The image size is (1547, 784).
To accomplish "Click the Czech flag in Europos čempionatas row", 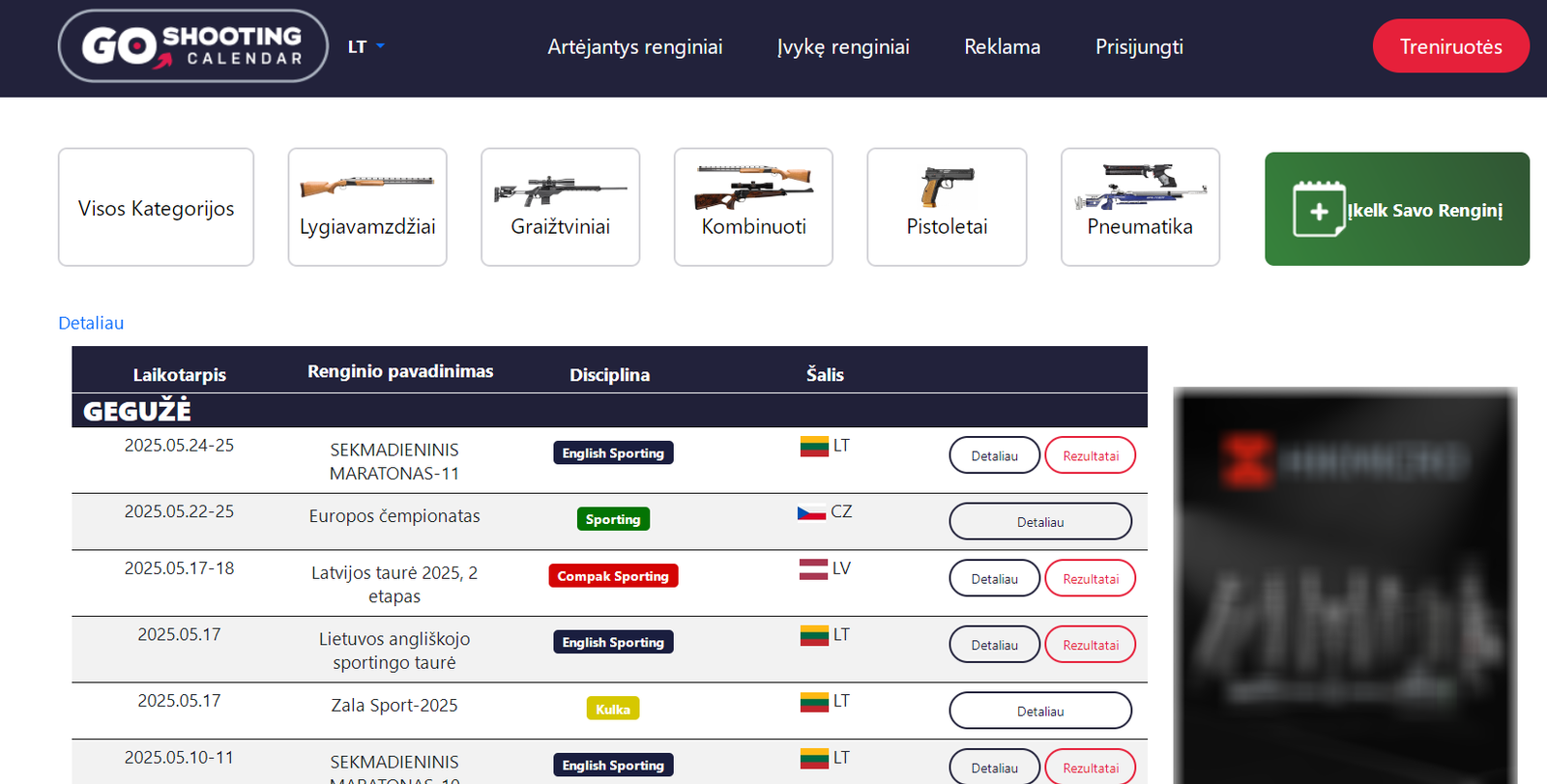I will (810, 512).
